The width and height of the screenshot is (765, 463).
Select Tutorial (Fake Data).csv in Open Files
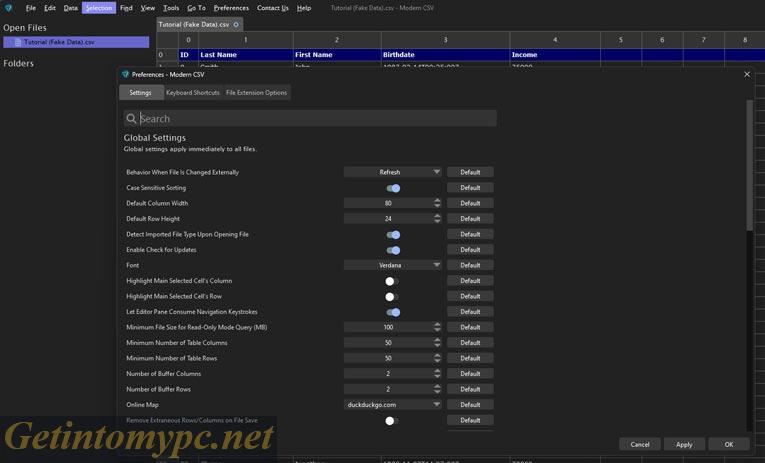coord(76,42)
